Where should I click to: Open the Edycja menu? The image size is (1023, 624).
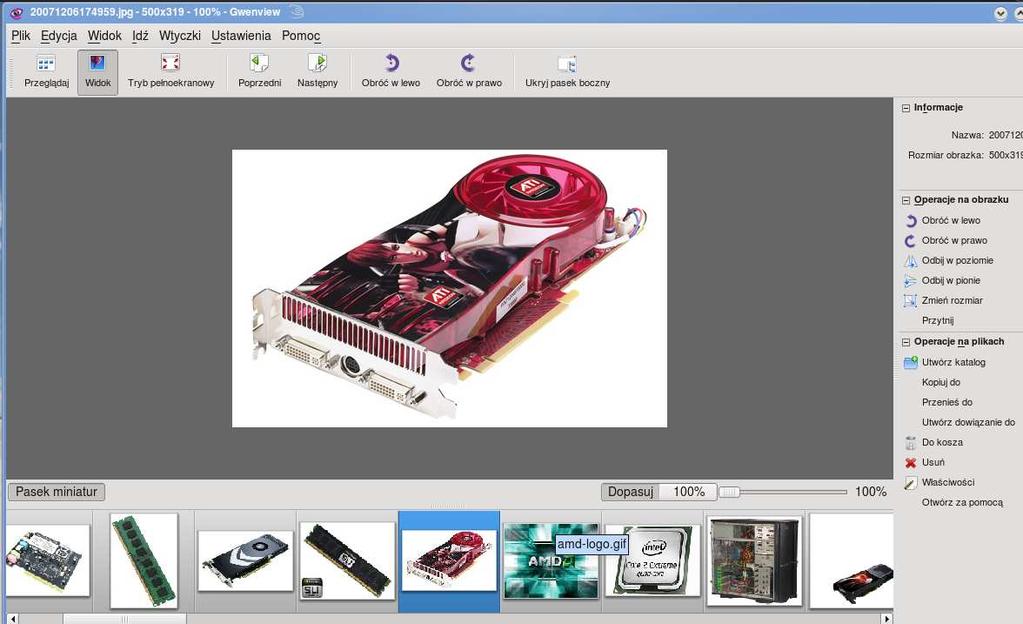click(x=59, y=35)
